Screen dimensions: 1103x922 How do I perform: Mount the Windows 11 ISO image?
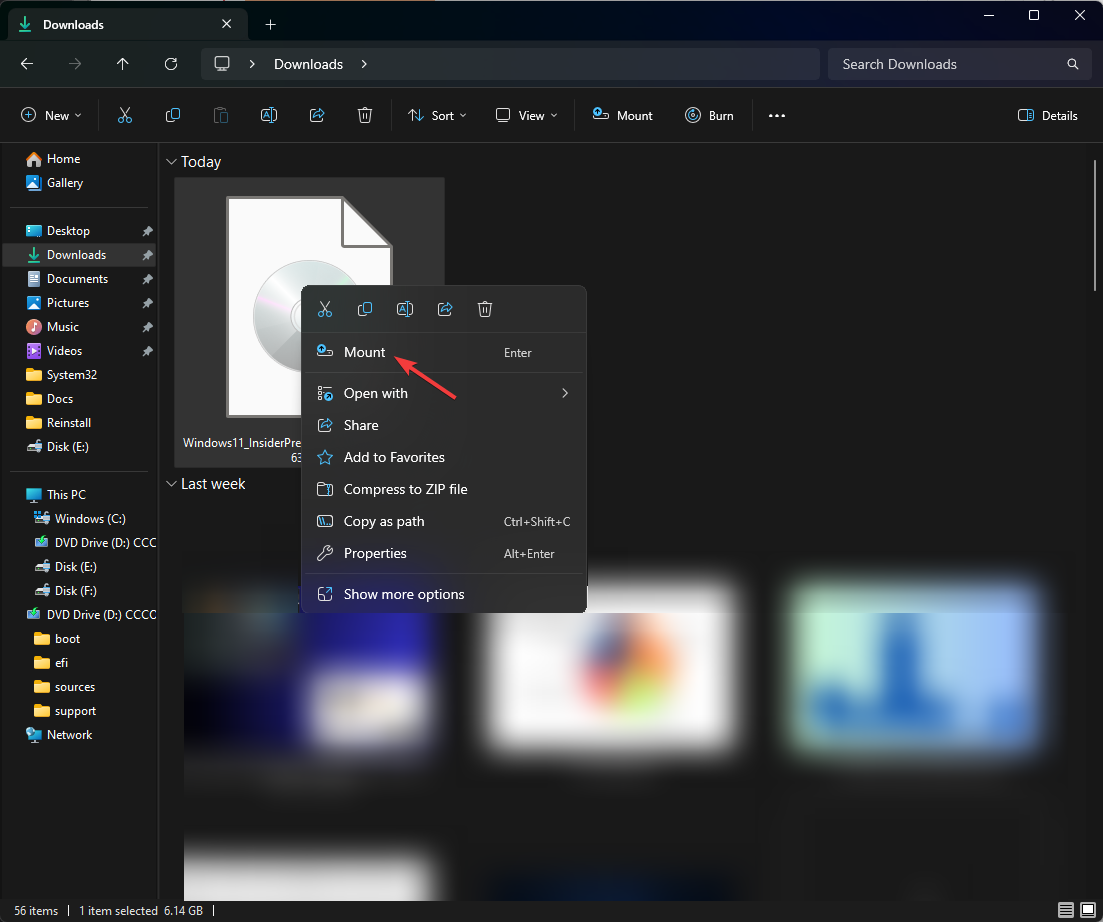coord(364,352)
